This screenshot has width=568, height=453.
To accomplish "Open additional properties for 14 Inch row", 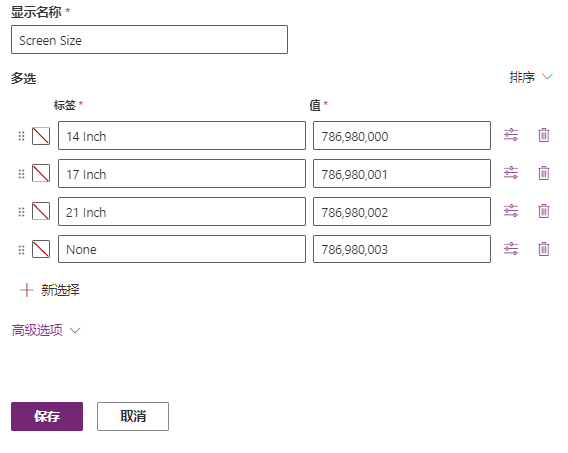I will click(x=511, y=135).
